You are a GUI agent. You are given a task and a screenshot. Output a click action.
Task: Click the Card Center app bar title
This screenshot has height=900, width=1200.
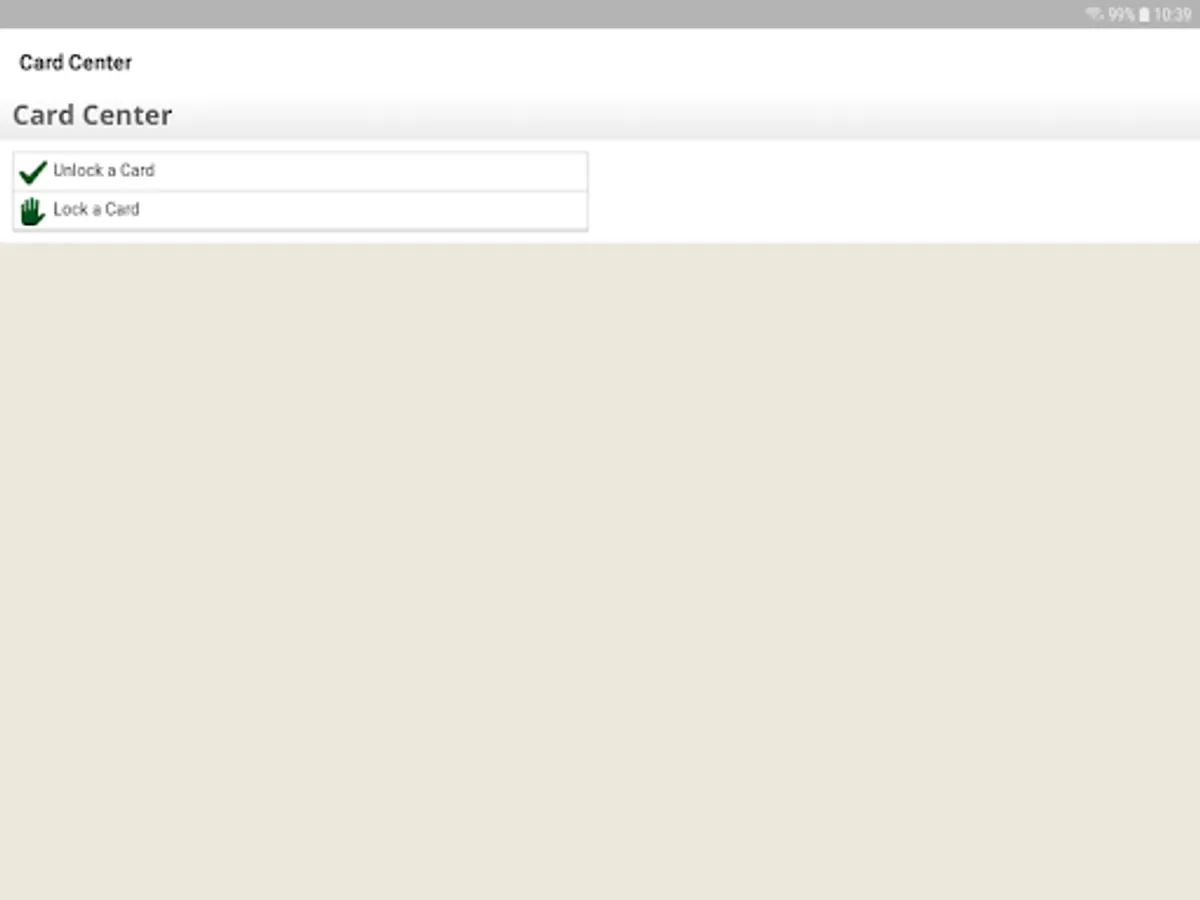[x=76, y=62]
